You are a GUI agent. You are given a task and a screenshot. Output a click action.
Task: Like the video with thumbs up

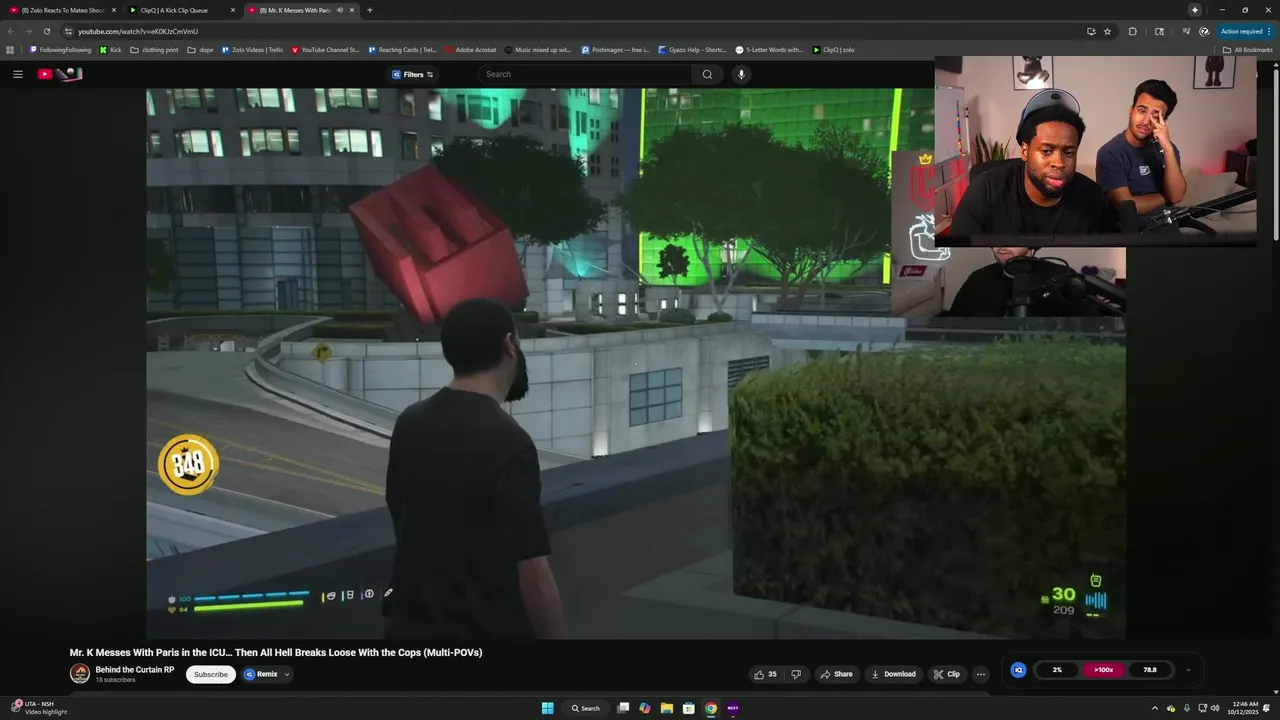coord(766,674)
